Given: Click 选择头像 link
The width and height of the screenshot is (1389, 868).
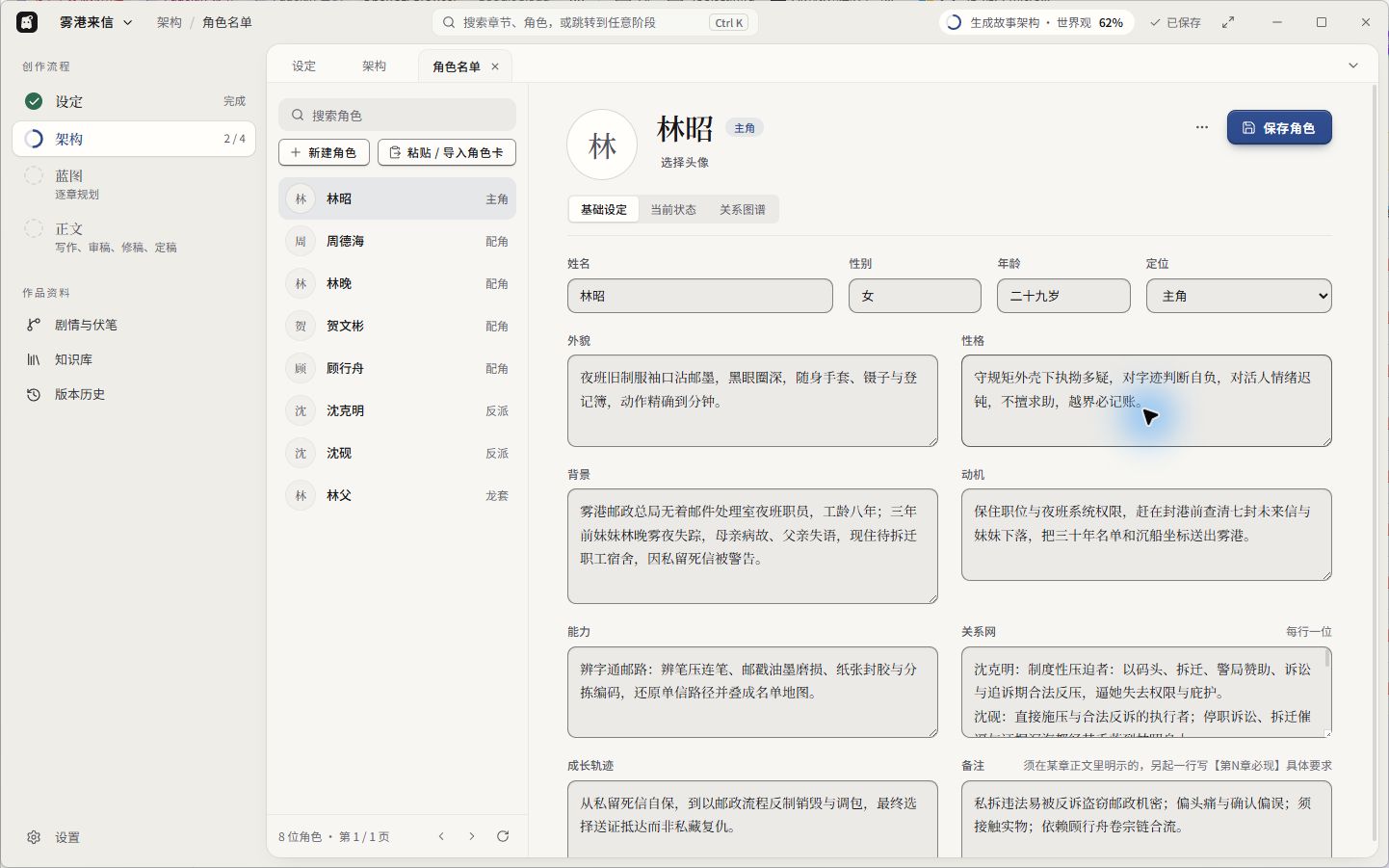Looking at the screenshot, I should point(685,162).
